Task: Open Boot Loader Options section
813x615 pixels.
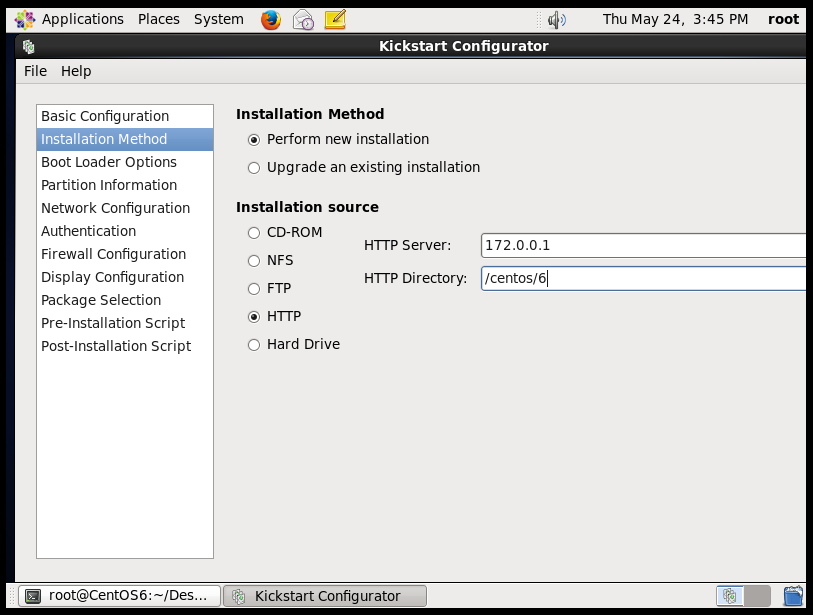Action: [125, 162]
